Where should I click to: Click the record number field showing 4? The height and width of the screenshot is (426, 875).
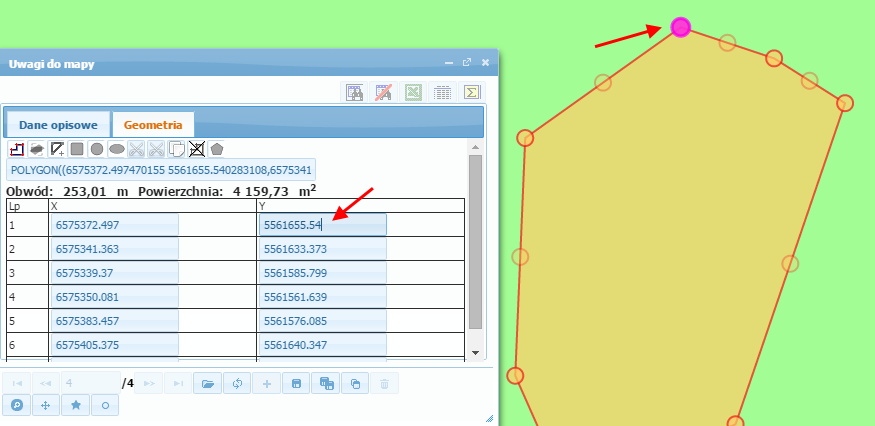[x=91, y=384]
